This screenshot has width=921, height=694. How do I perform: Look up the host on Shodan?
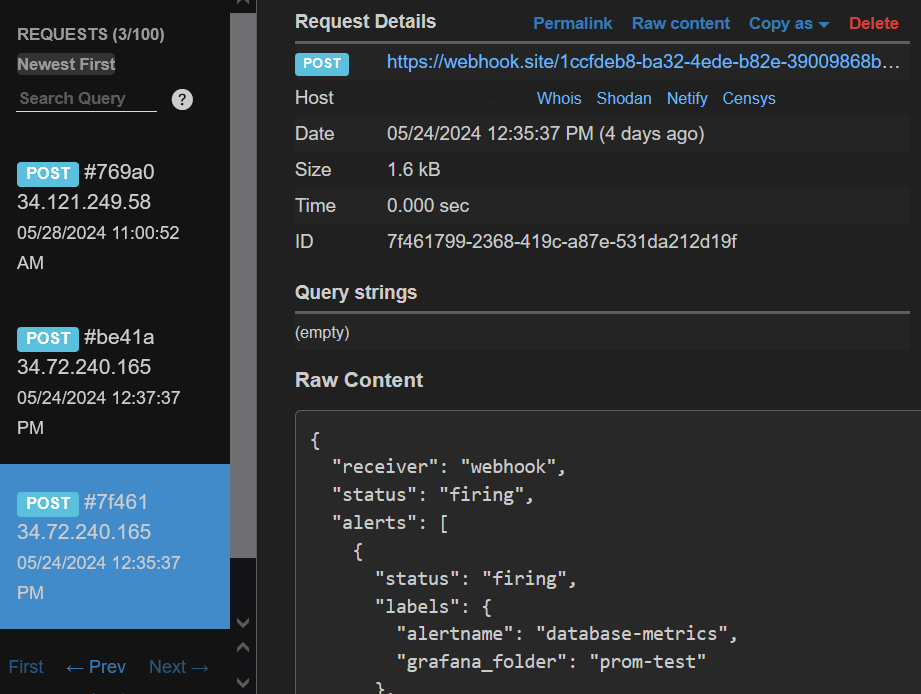coord(624,98)
